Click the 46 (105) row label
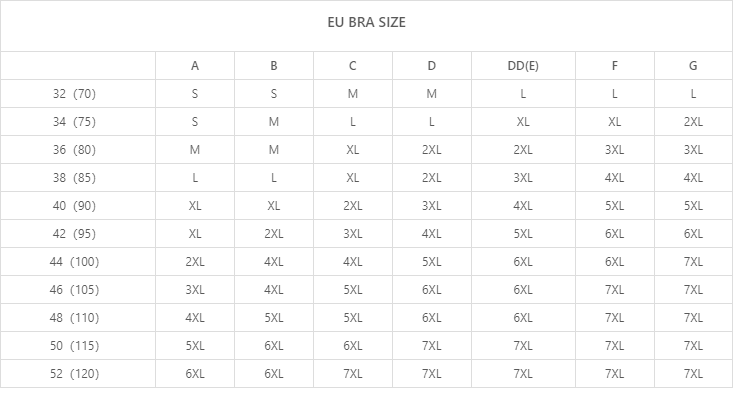Image resolution: width=738 pixels, height=396 pixels. click(x=74, y=290)
